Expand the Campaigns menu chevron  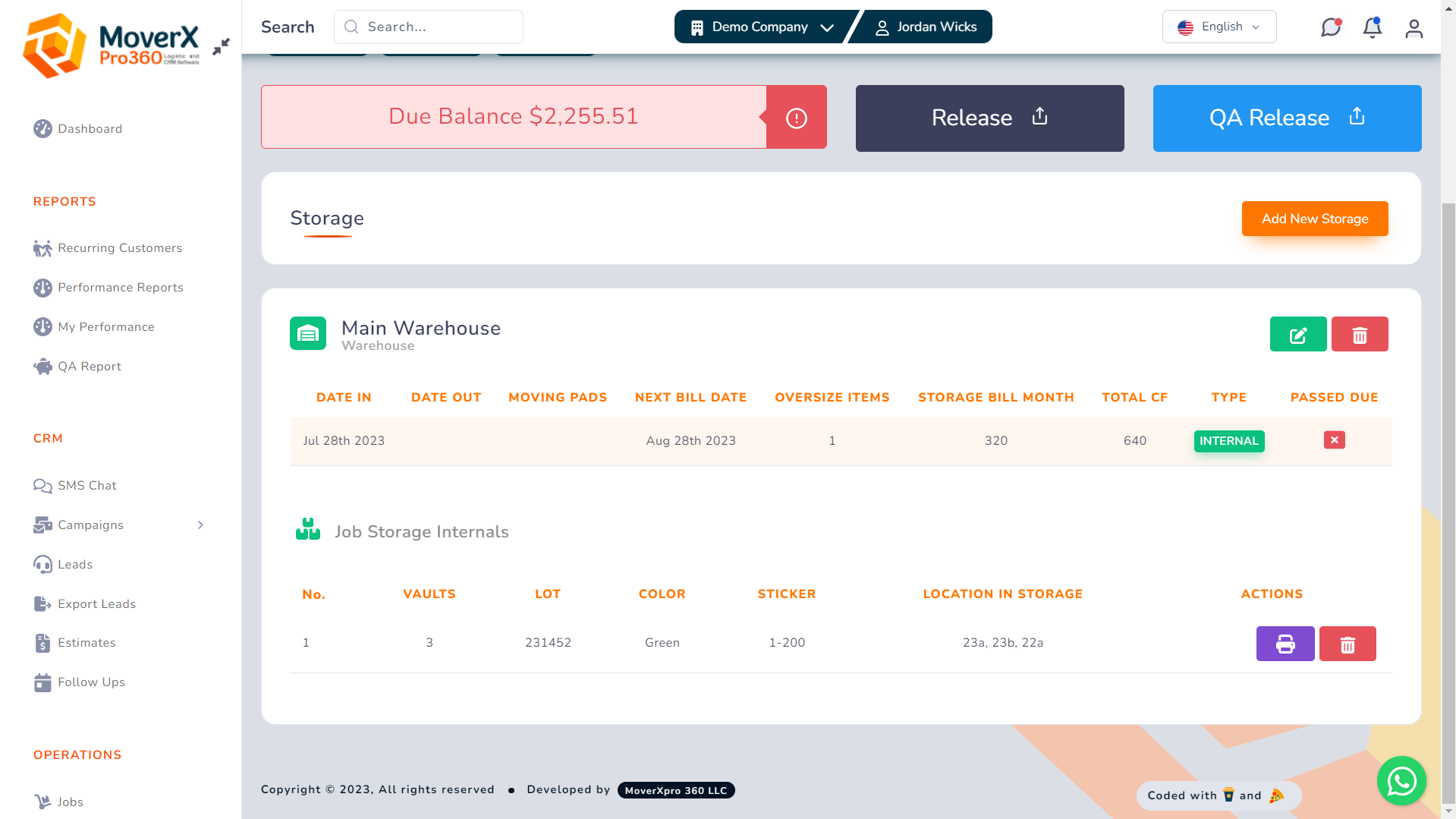pyautogui.click(x=200, y=524)
